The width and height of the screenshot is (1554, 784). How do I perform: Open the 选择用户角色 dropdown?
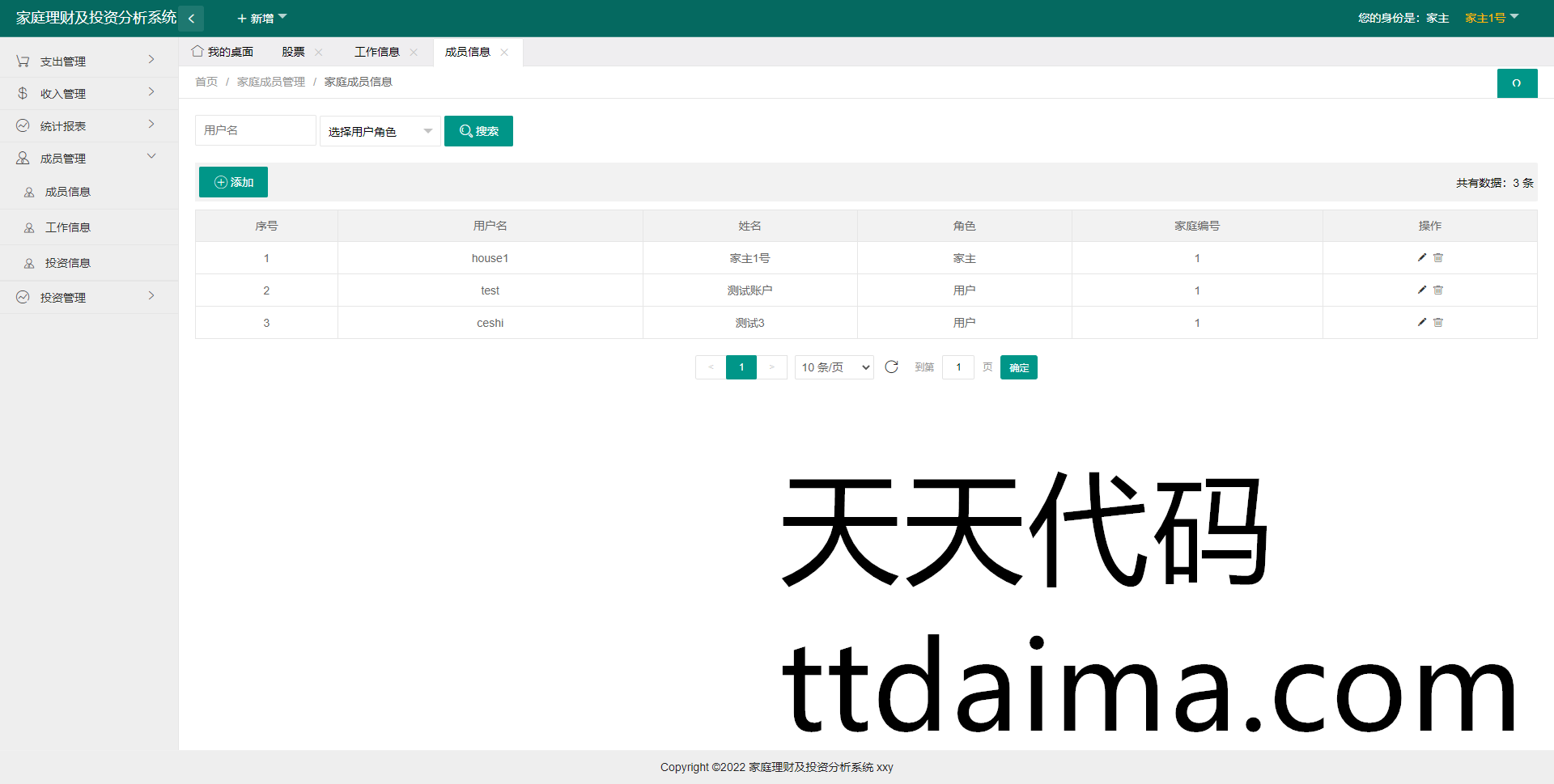tap(380, 131)
